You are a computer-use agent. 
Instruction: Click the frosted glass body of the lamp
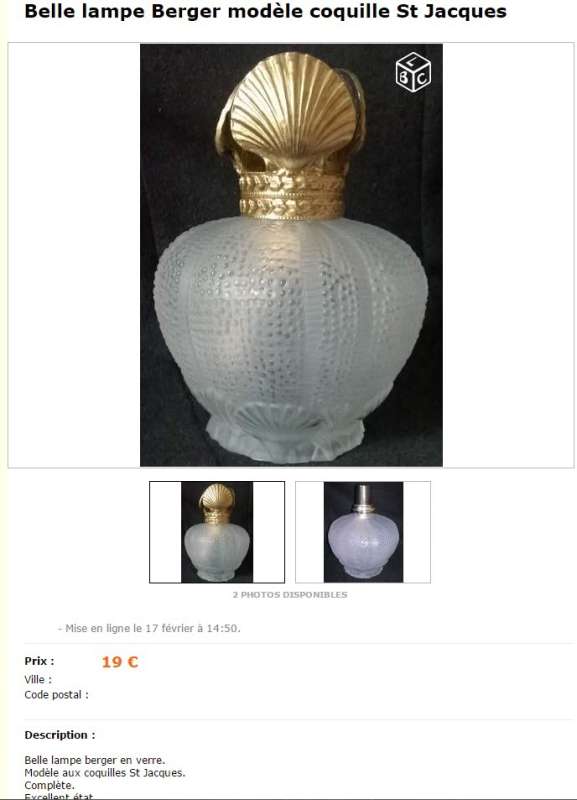pyautogui.click(x=291, y=309)
